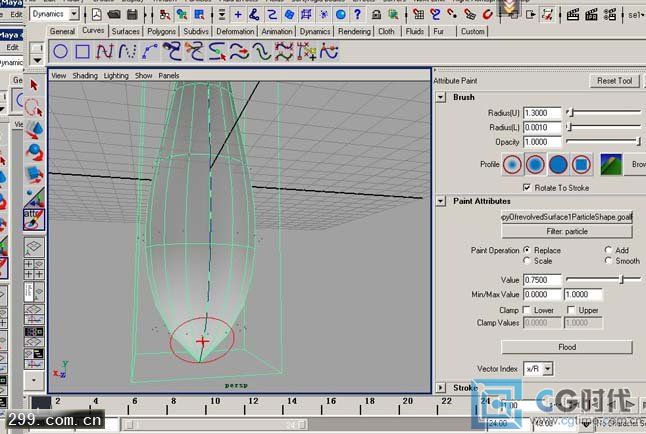Click the paint Value slider
This screenshot has height=434, width=646.
click(x=604, y=280)
